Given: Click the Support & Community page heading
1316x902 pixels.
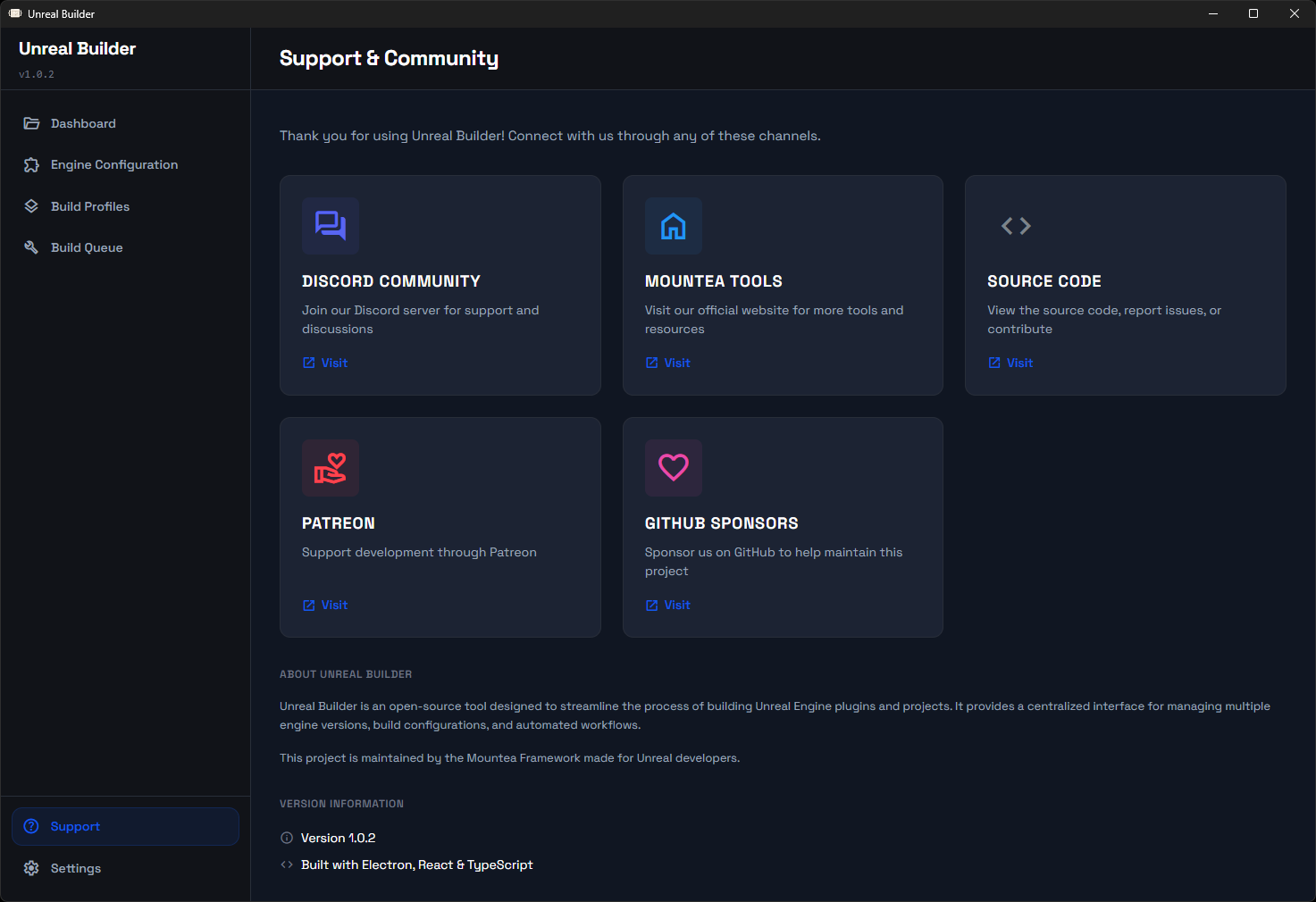Looking at the screenshot, I should pos(390,58).
